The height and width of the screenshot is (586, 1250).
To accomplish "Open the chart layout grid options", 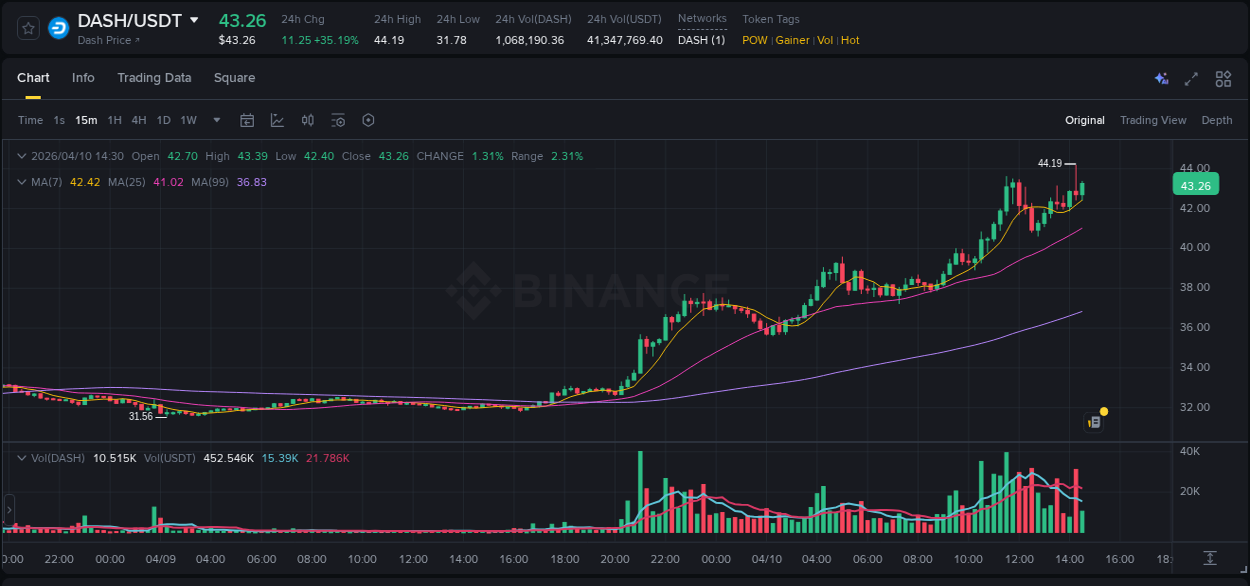I will 1222,78.
